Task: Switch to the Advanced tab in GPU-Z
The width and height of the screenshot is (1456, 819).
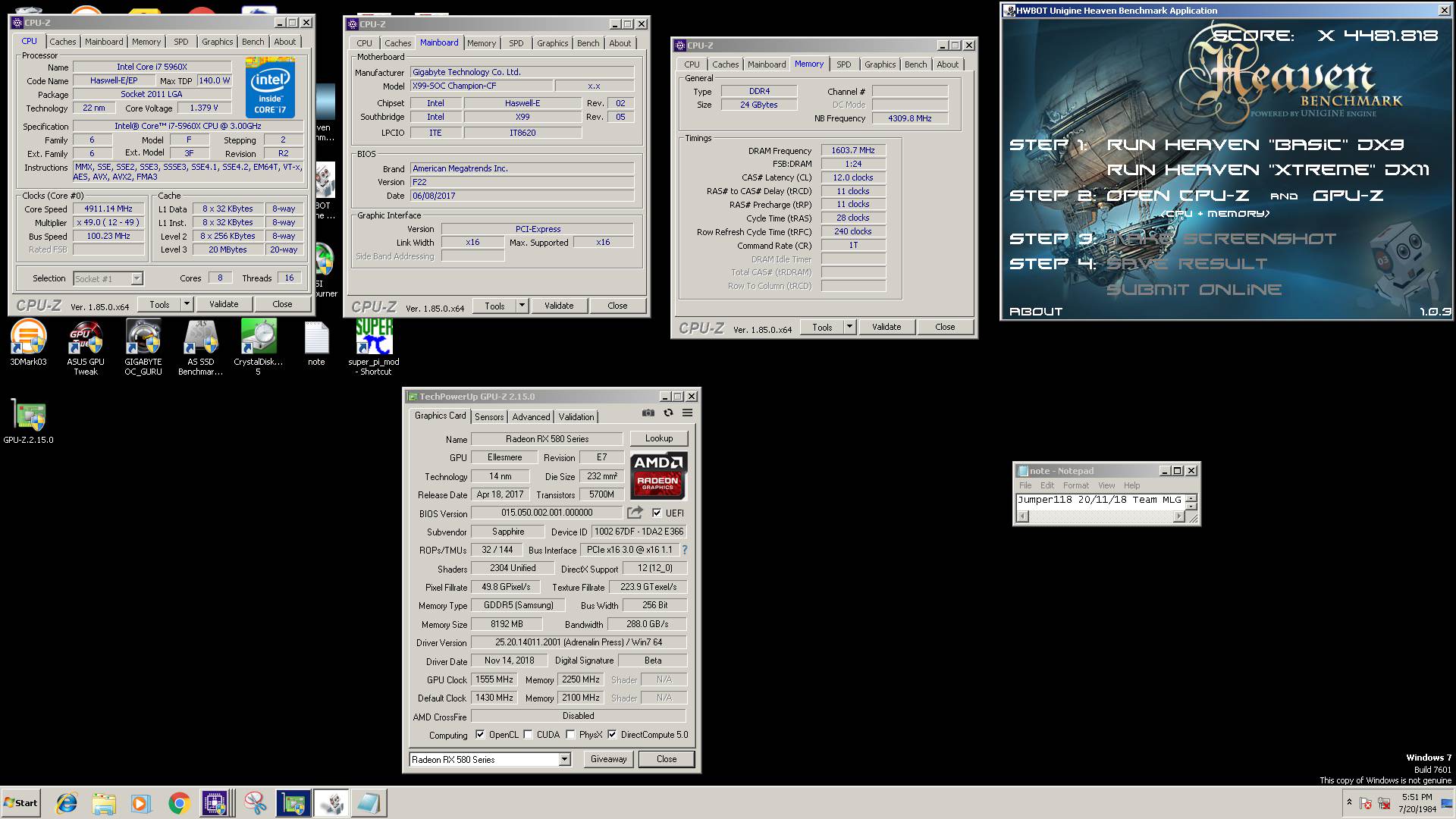Action: click(531, 417)
